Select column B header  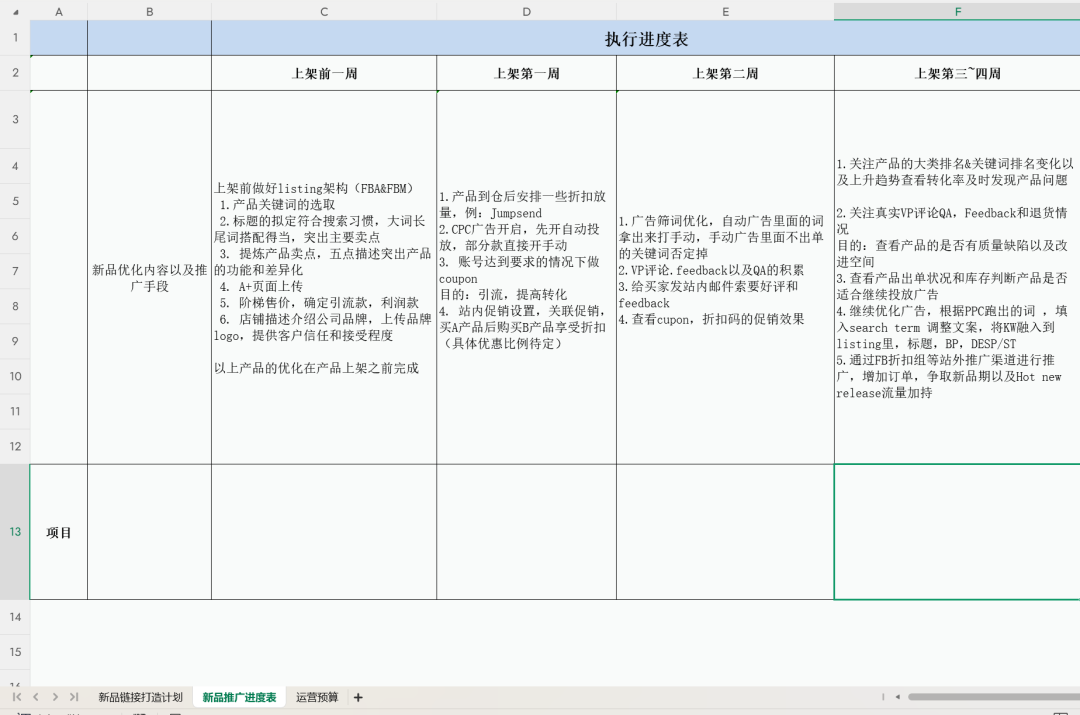(x=149, y=12)
